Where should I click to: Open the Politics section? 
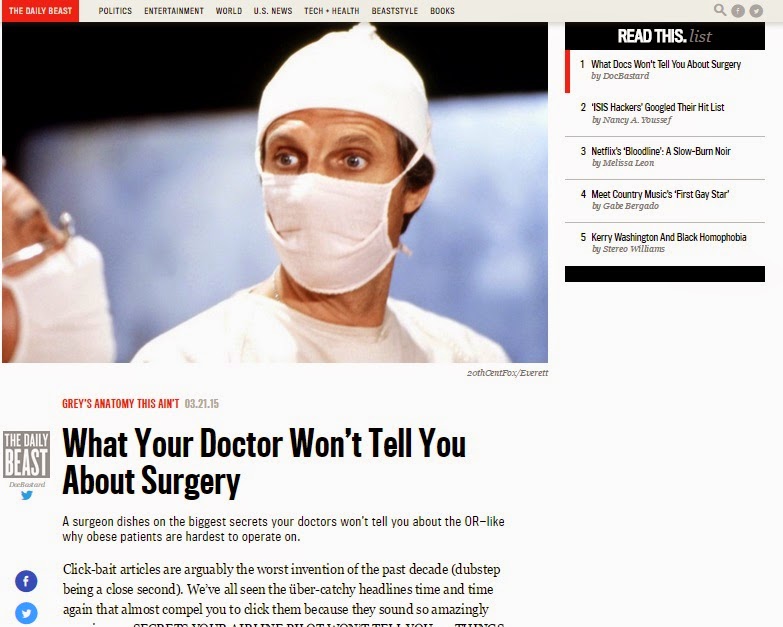coord(115,10)
